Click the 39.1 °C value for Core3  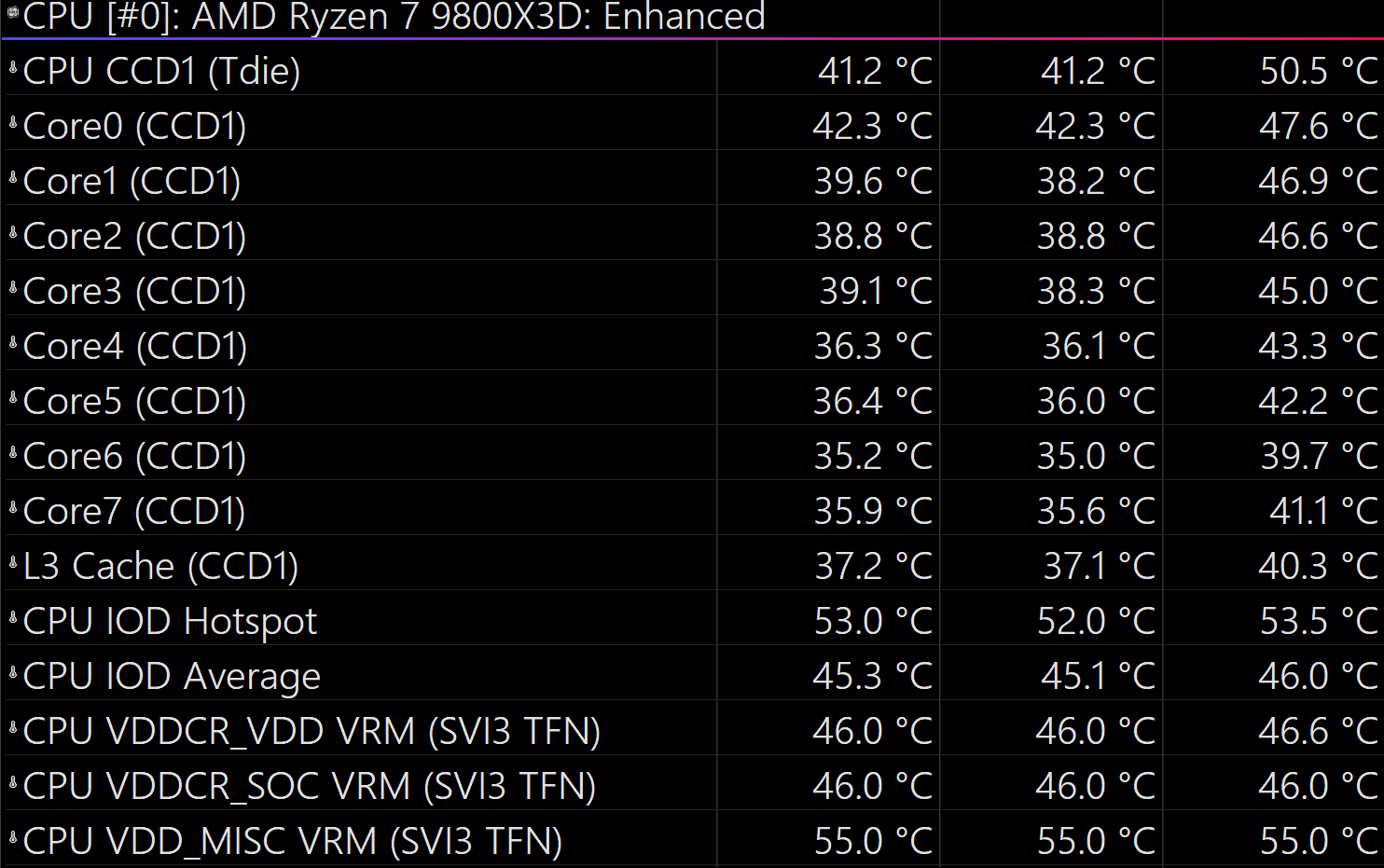pyautogui.click(x=876, y=292)
